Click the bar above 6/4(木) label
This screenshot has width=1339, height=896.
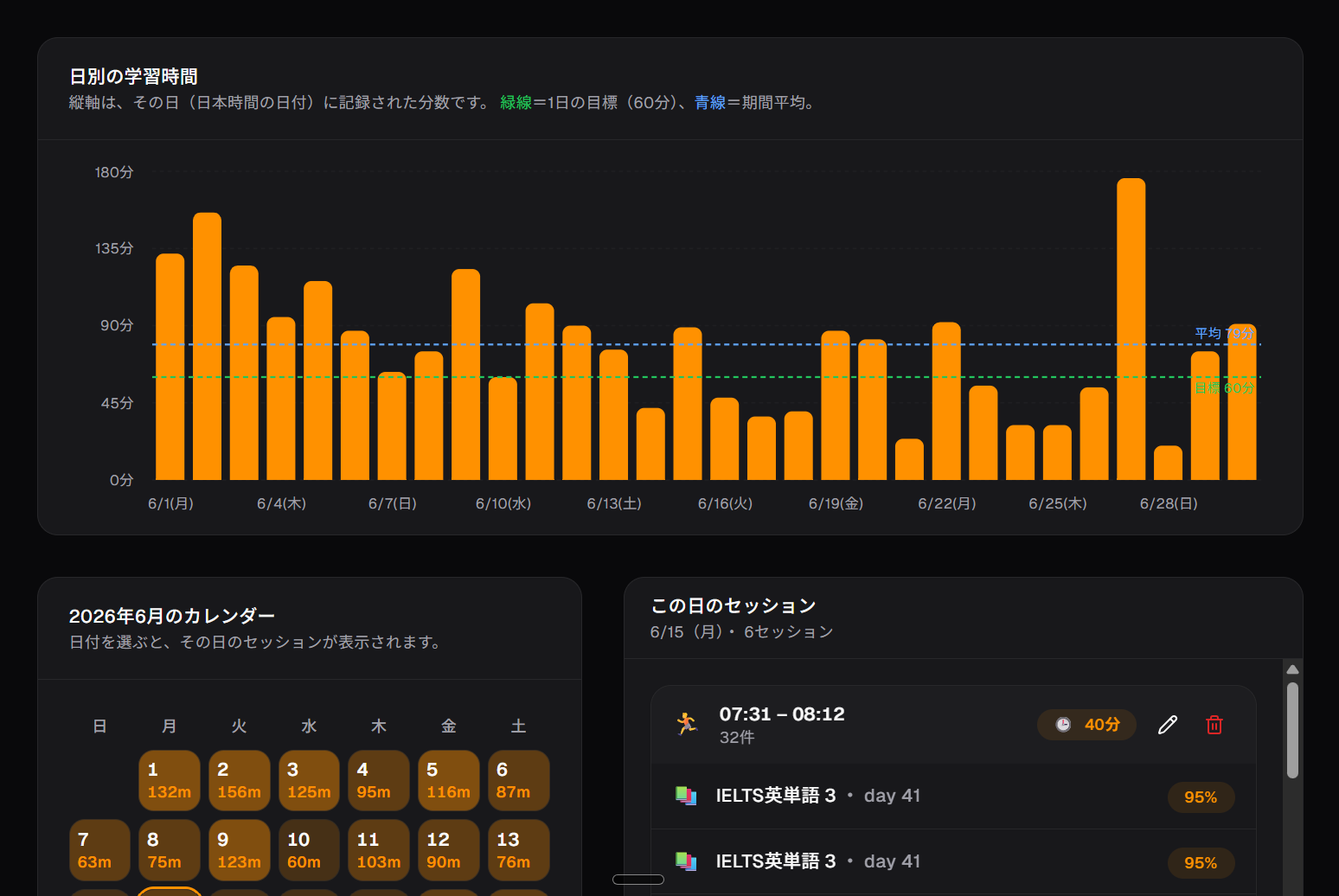(x=281, y=399)
